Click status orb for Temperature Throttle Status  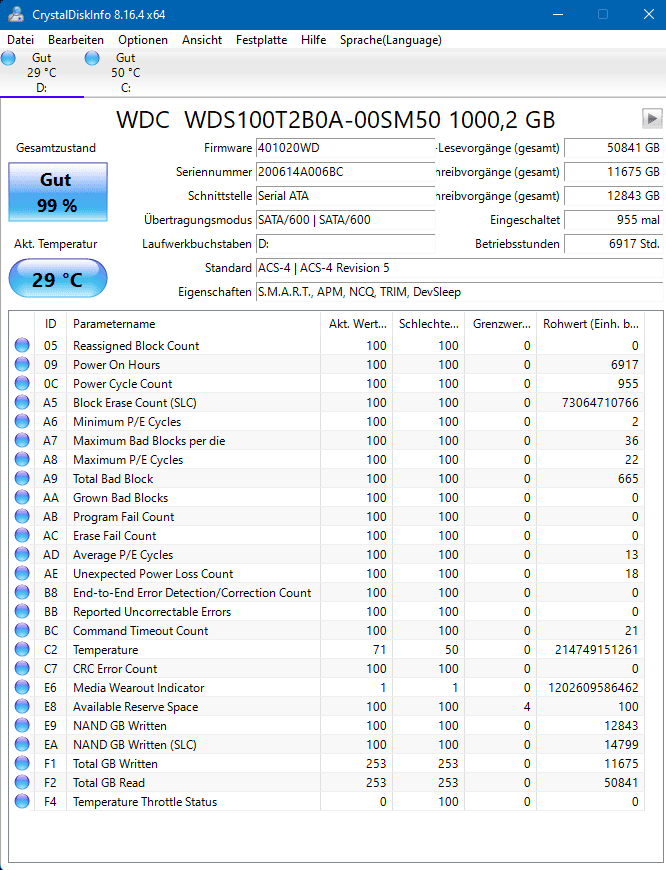point(22,802)
